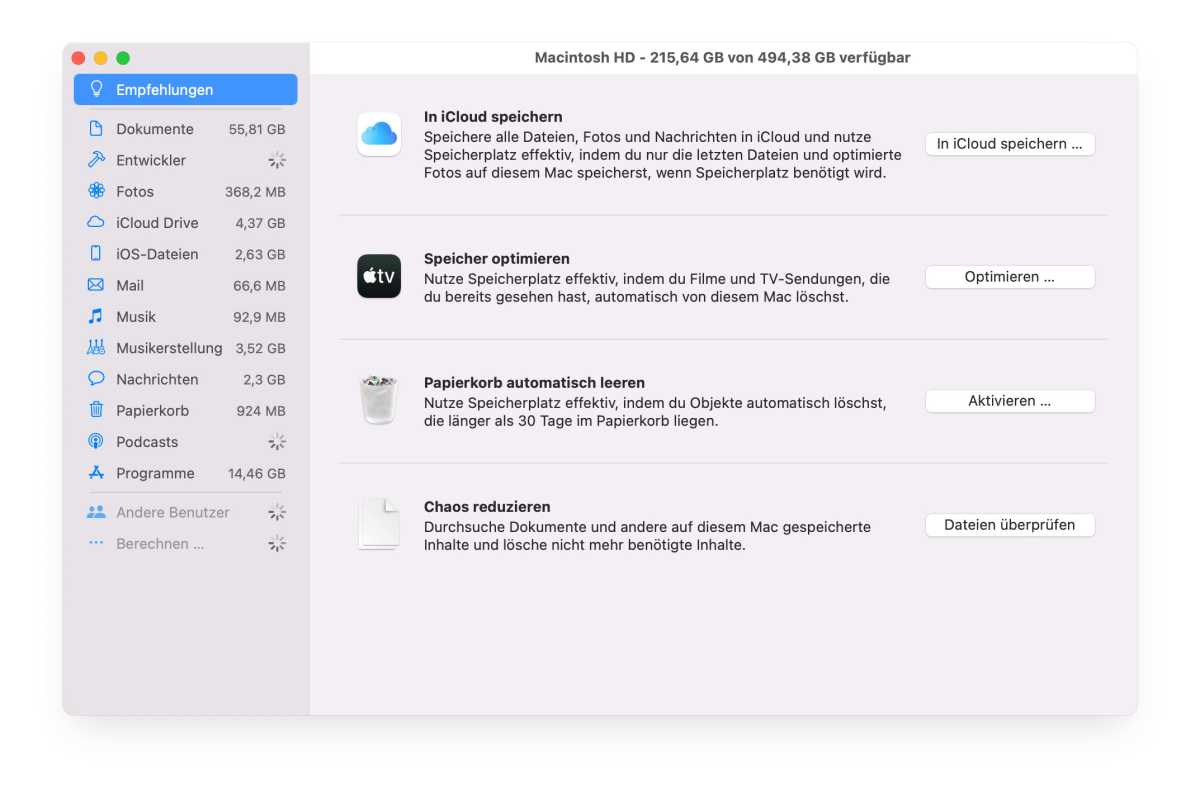Viewport: 1200px width, 798px height.
Task: Click the Programme App Store icon
Action: [96, 473]
